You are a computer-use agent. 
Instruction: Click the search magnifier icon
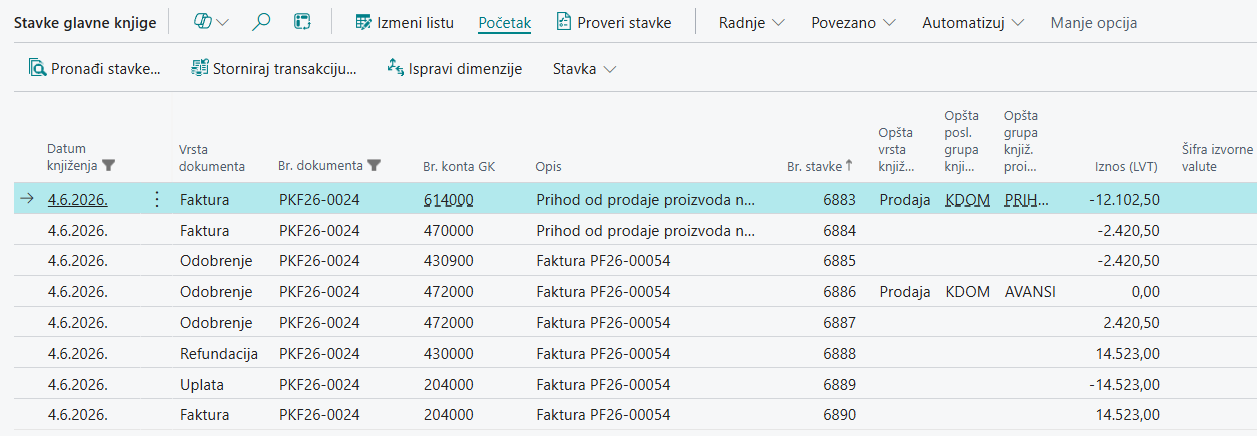pyautogui.click(x=261, y=22)
